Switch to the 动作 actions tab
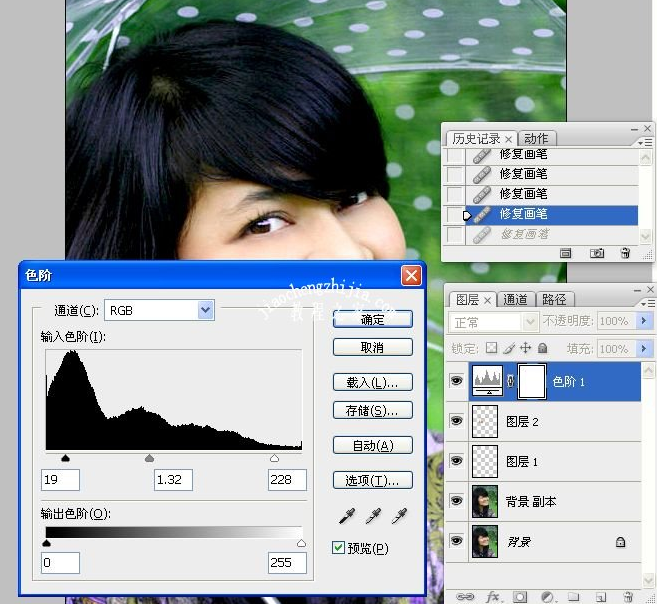This screenshot has width=660, height=608. (536, 139)
